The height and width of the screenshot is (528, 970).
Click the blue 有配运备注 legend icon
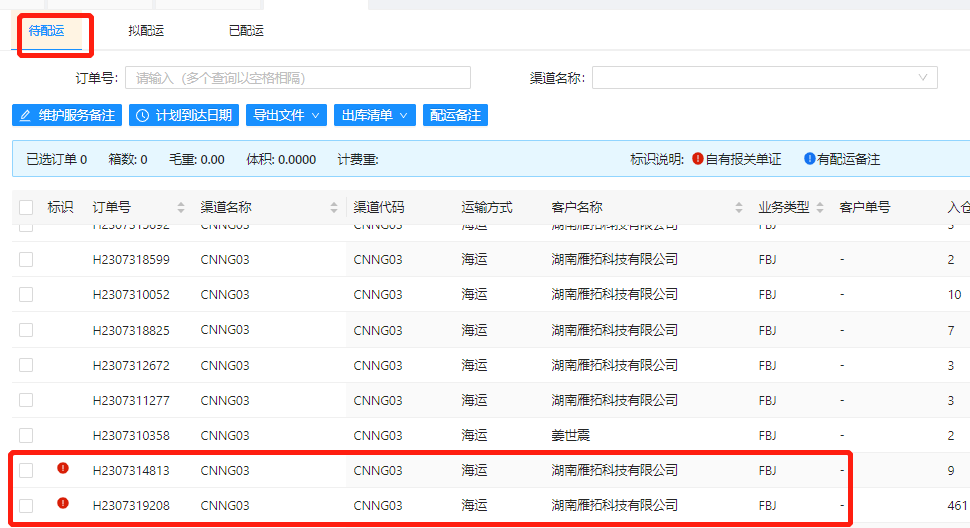[x=809, y=159]
